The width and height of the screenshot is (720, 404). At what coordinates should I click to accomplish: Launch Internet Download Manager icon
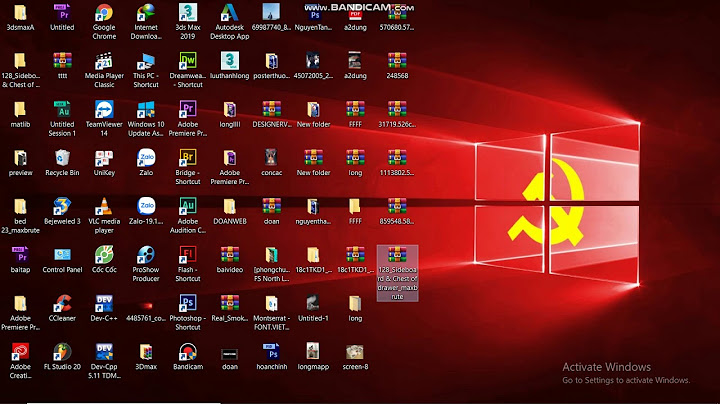point(146,13)
